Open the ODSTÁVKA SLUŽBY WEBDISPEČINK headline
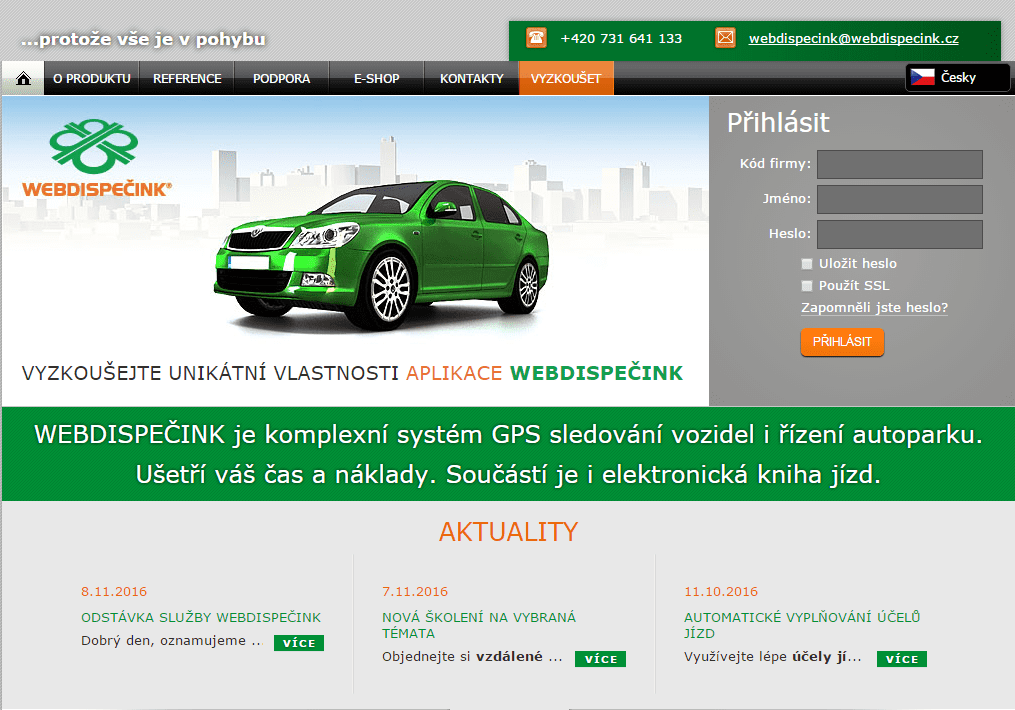This screenshot has width=1015, height=710. (201, 617)
